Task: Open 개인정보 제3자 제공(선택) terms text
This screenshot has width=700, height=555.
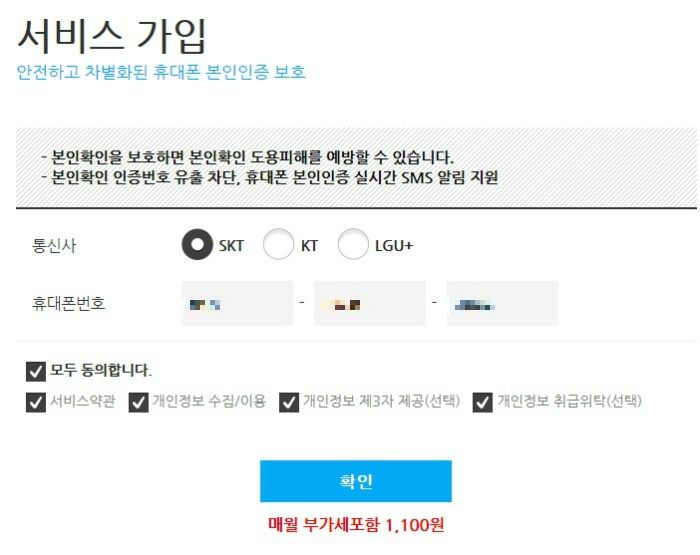Action: (x=382, y=401)
